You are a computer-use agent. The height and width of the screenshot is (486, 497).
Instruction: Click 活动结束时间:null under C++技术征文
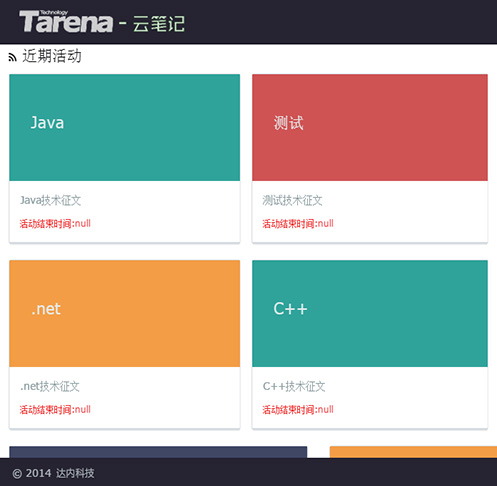(298, 409)
